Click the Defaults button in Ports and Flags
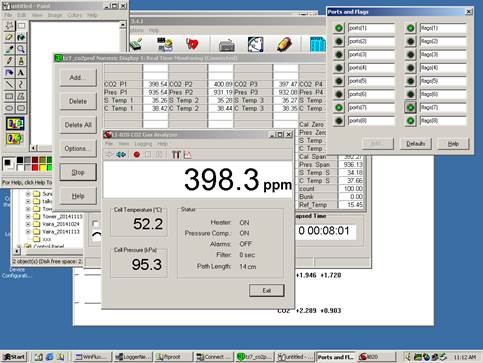 (x=416, y=144)
